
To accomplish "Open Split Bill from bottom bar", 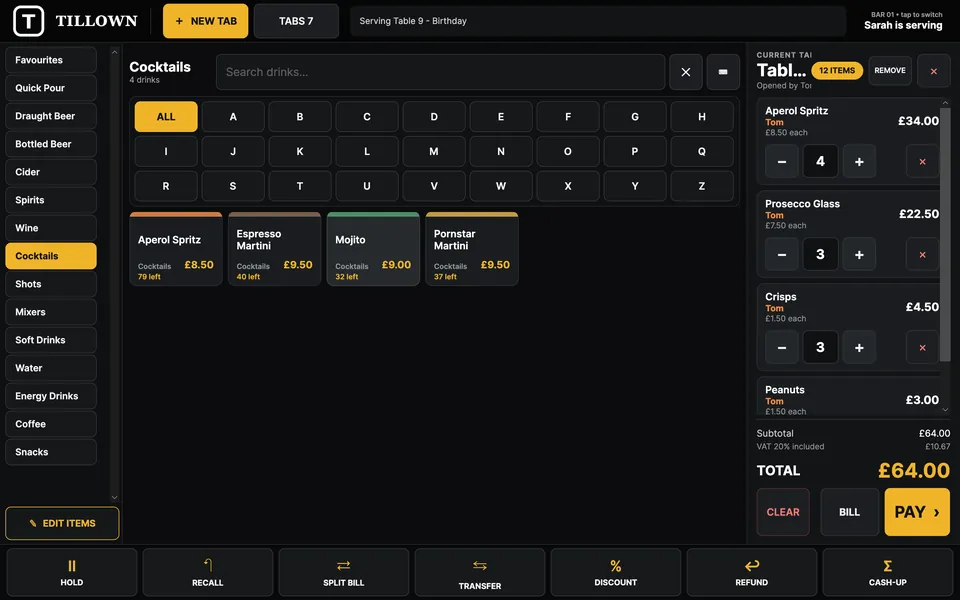I will 343,572.
